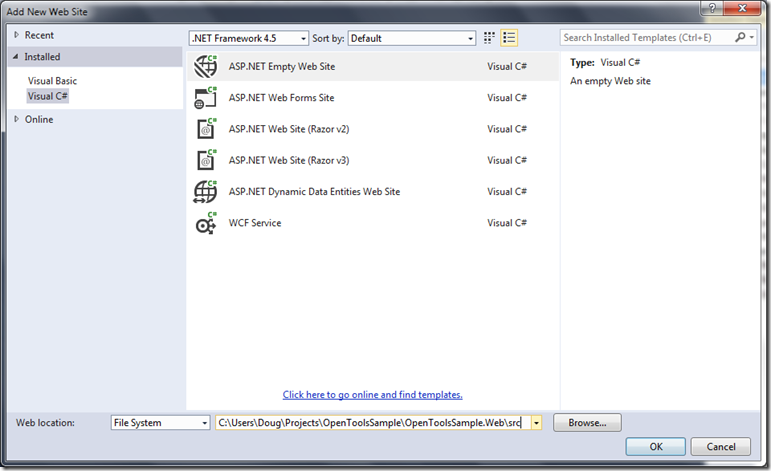The width and height of the screenshot is (771, 471).
Task: Select Visual Basic in the tree
Action: pyautogui.click(x=52, y=81)
